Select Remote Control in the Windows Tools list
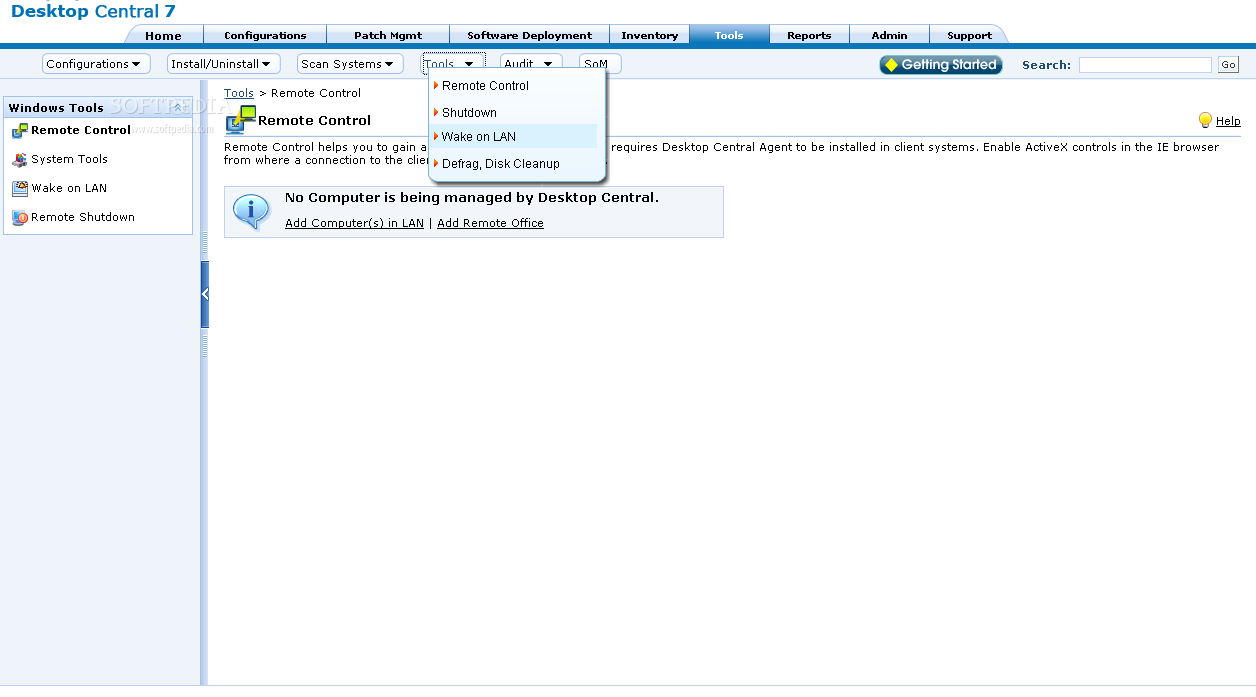The image size is (1256, 697). [x=81, y=130]
